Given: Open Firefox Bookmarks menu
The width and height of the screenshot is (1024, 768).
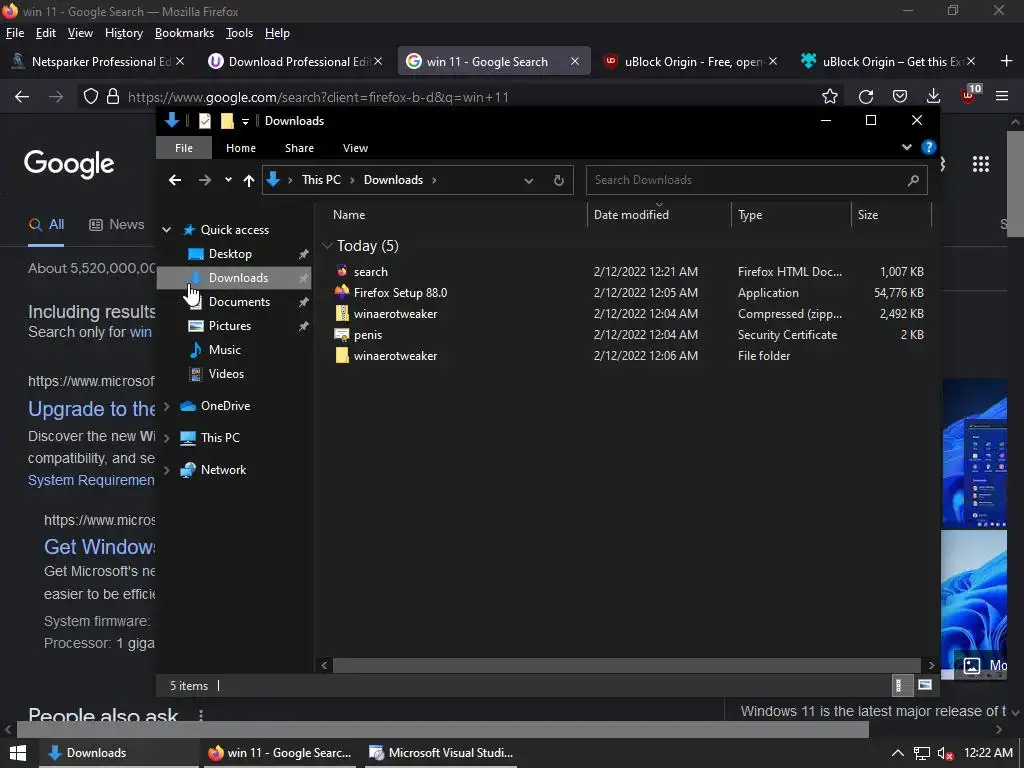Looking at the screenshot, I should 184,33.
